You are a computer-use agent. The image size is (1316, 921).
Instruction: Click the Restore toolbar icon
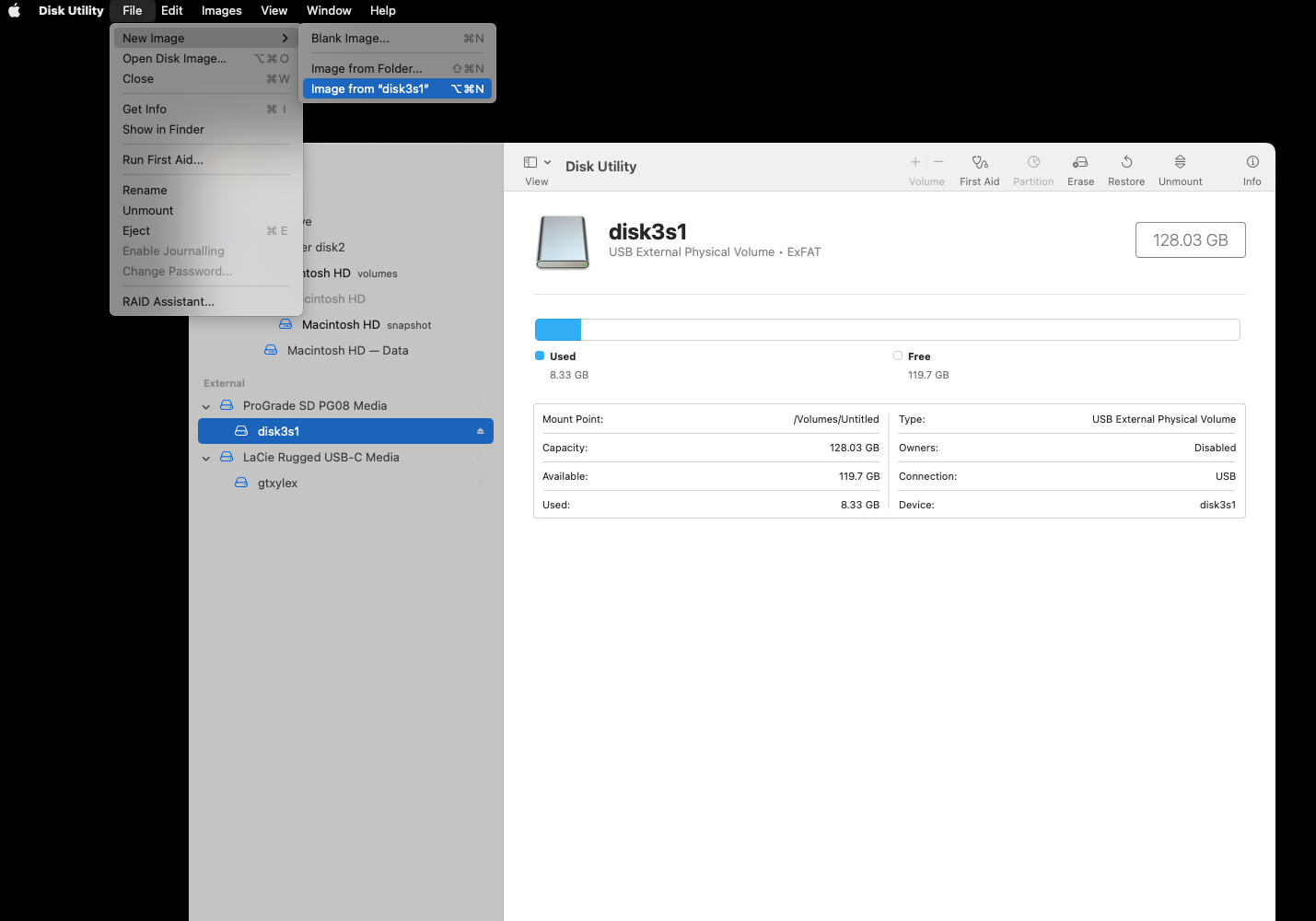pyautogui.click(x=1125, y=169)
